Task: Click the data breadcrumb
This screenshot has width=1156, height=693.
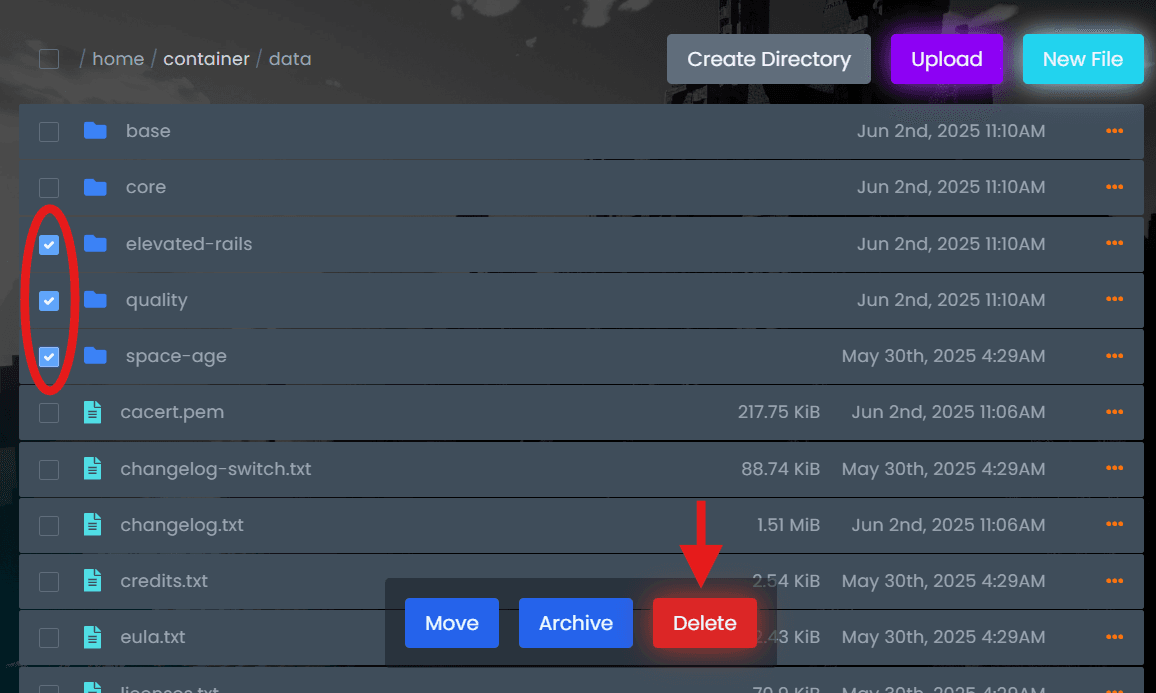Action: tap(290, 59)
